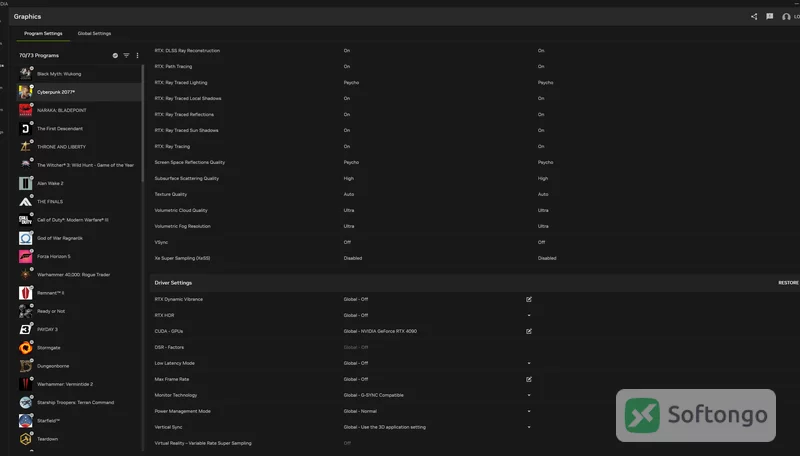The height and width of the screenshot is (456, 800).
Task: Click the 'Global - Normal' power mode value
Action: [x=360, y=411]
